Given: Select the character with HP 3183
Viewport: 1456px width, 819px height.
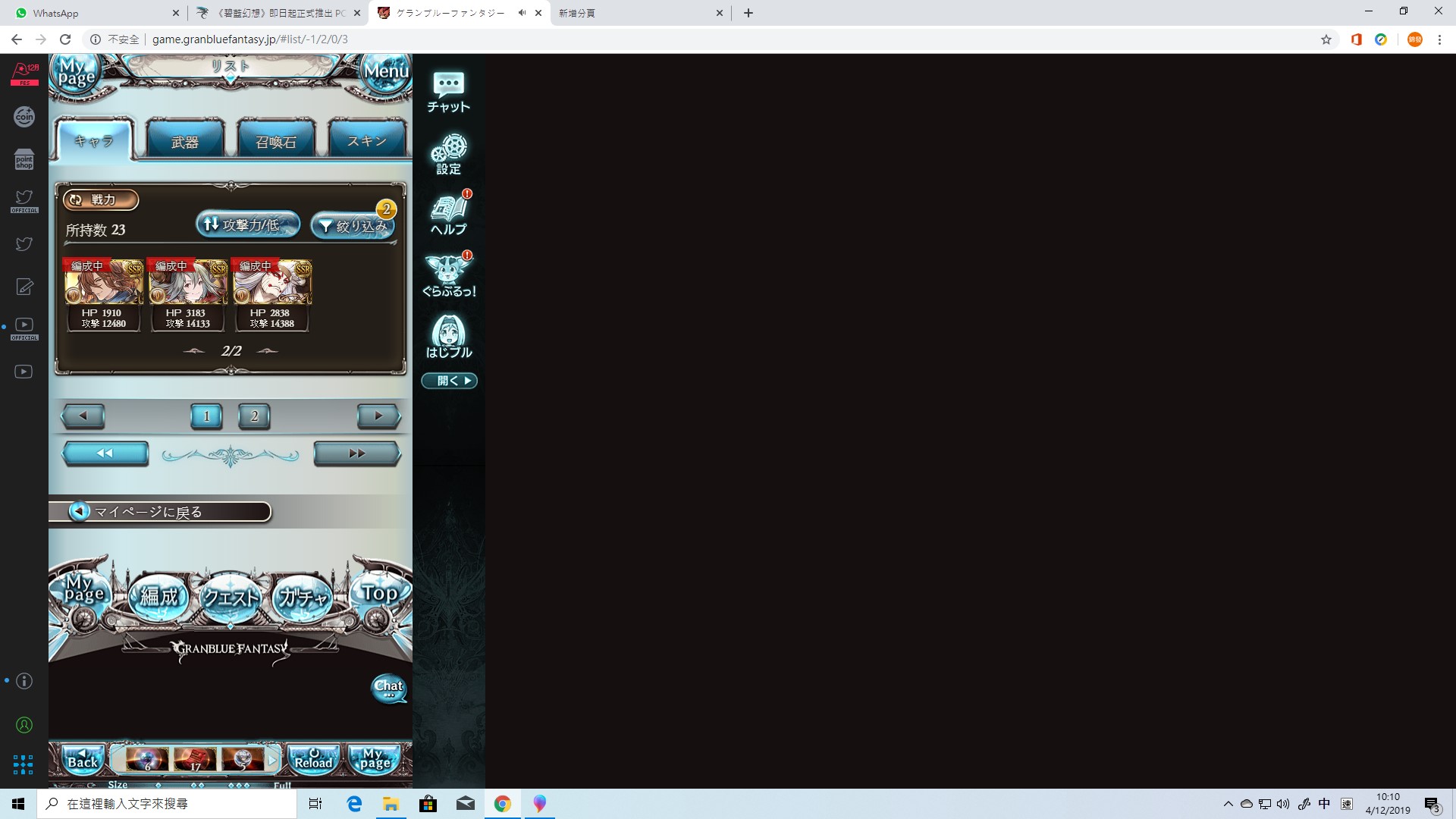Looking at the screenshot, I should click(x=187, y=294).
